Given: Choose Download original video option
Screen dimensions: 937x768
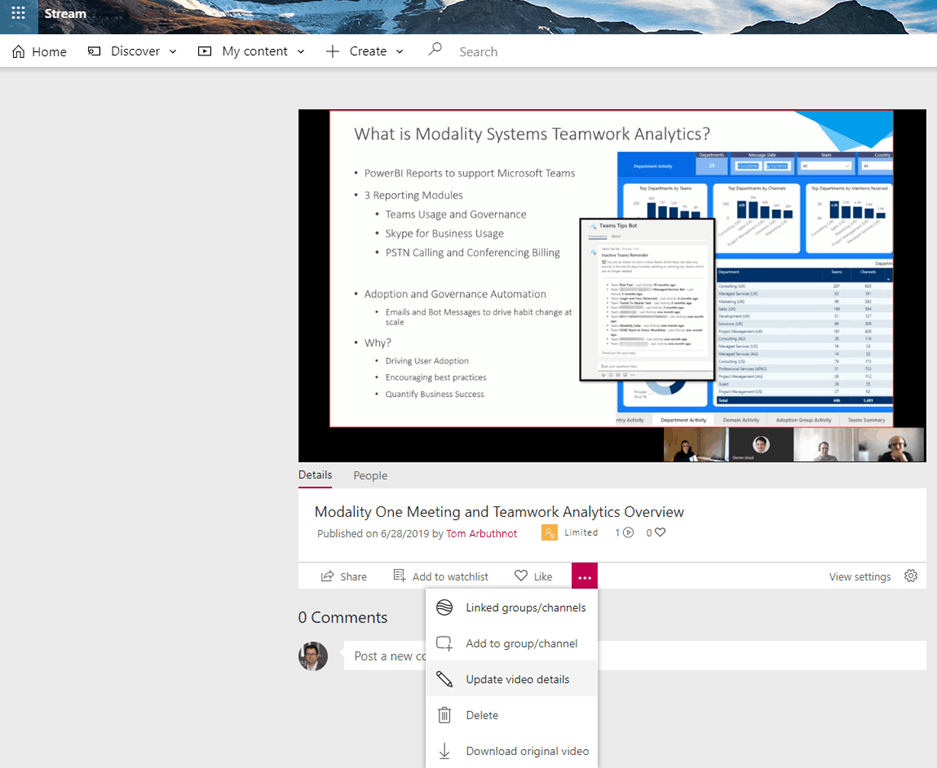Looking at the screenshot, I should click(x=526, y=751).
